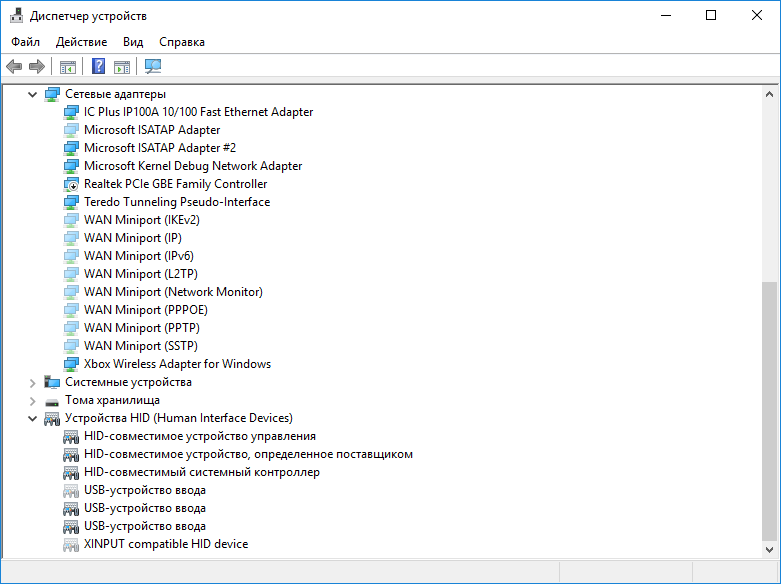Click the Сетевые адаптеры category icon
781x584 pixels.
point(52,94)
